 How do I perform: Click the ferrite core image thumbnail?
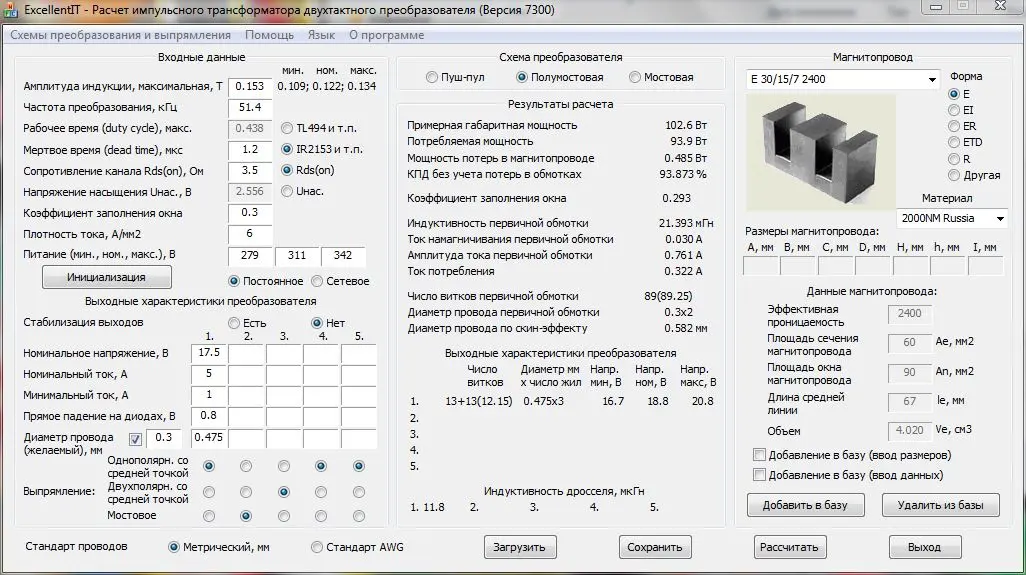[821, 151]
